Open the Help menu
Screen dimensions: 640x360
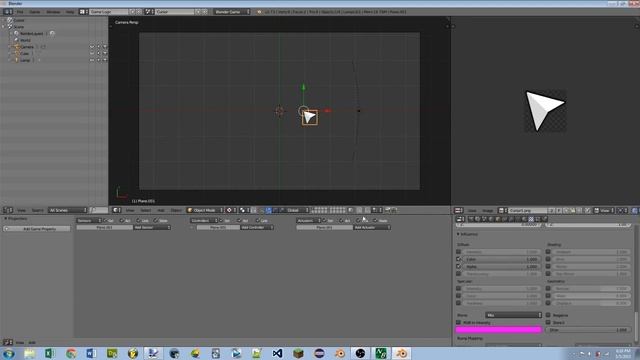[x=70, y=12]
